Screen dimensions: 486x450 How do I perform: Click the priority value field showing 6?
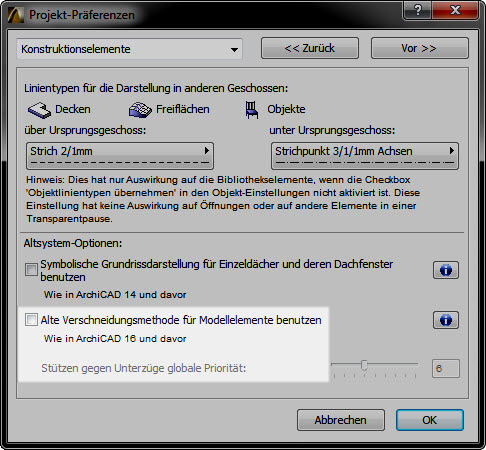tap(446, 368)
